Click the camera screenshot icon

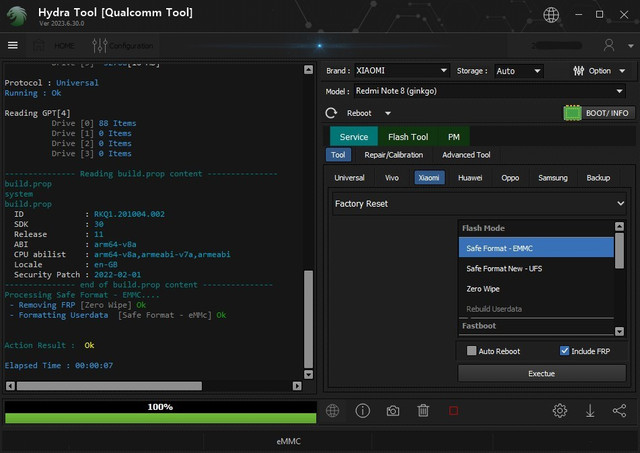click(x=393, y=411)
